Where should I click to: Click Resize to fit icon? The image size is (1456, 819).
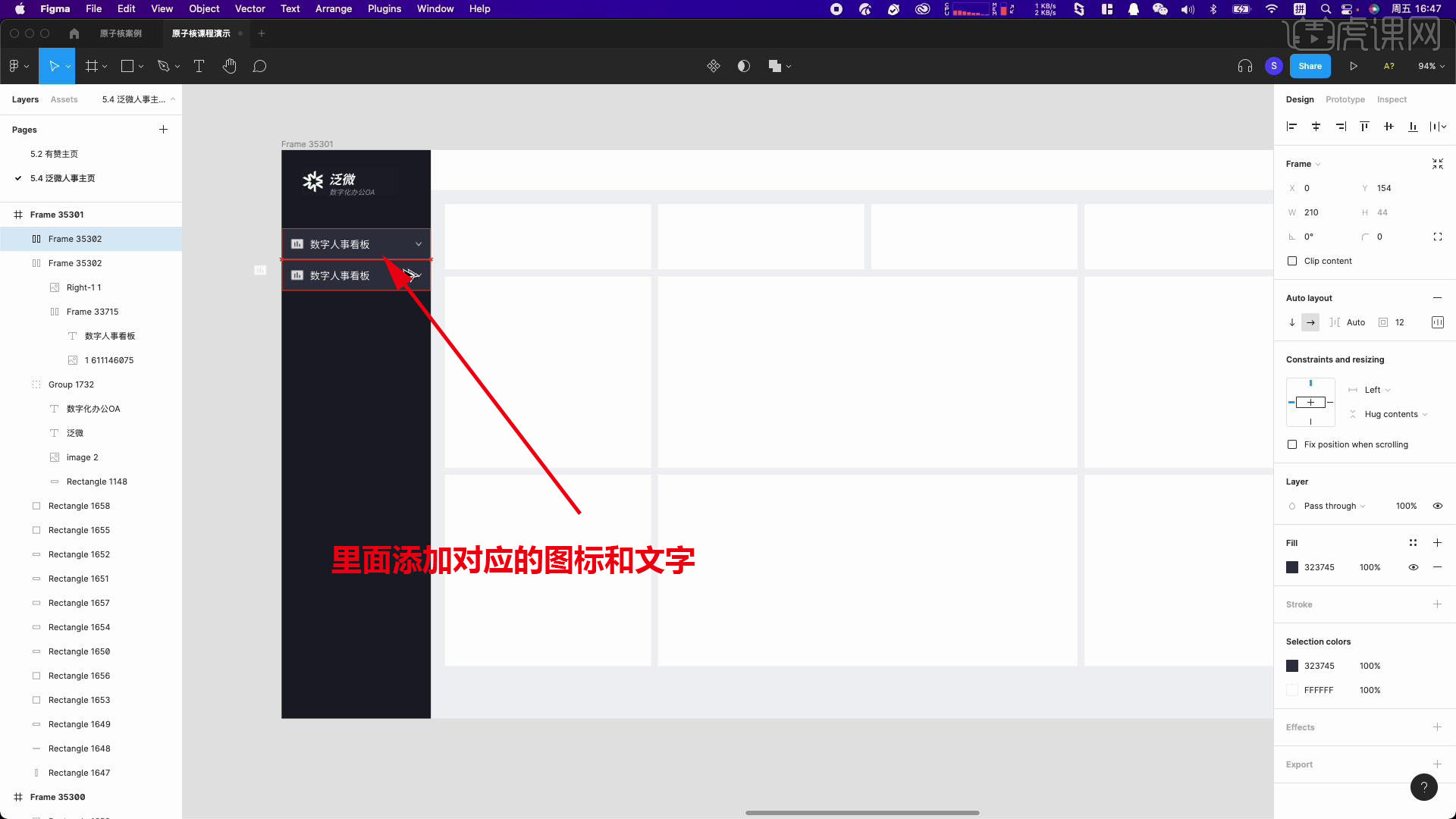(1437, 164)
